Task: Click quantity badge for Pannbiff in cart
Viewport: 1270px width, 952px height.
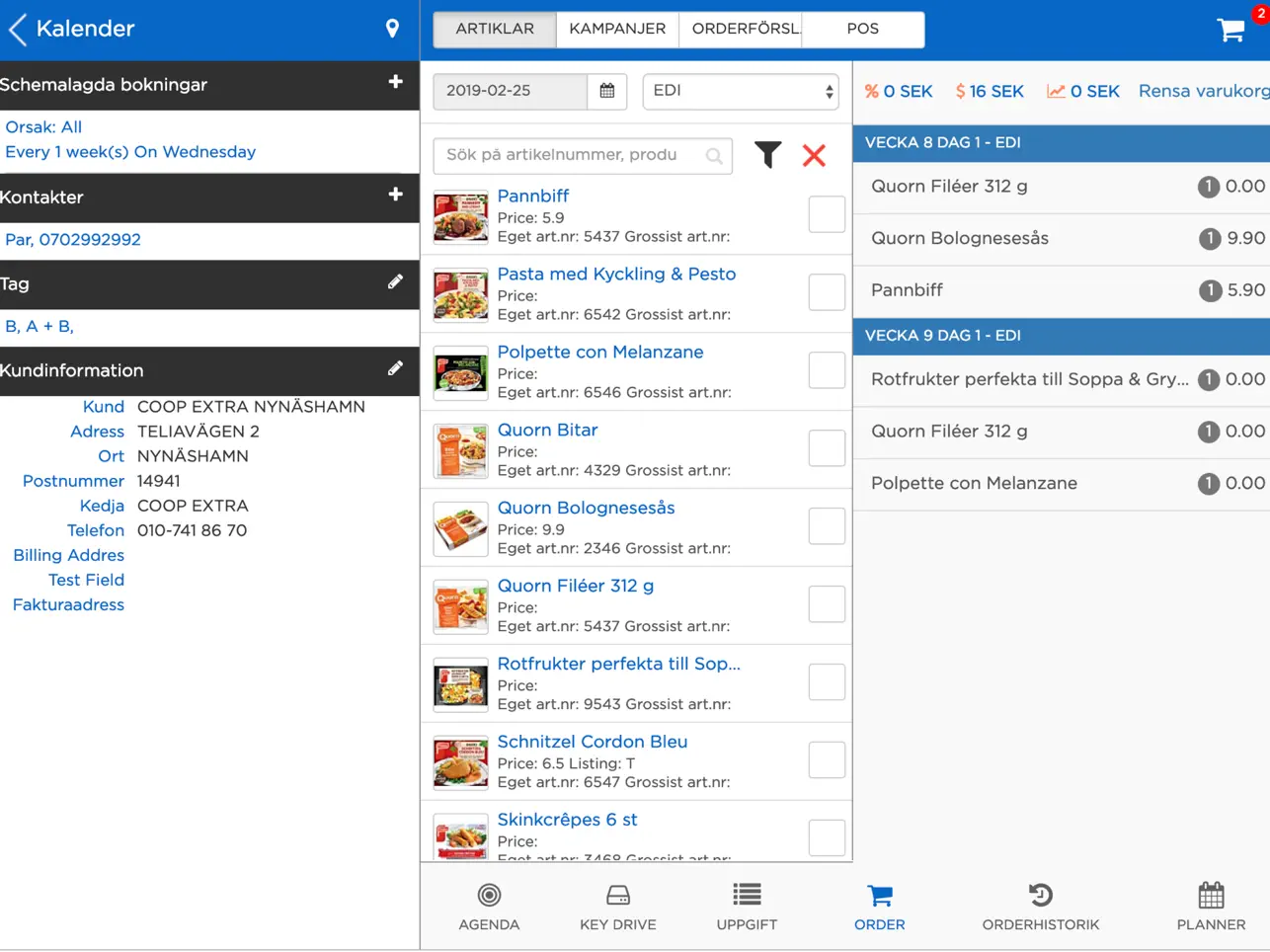Action: pos(1209,290)
